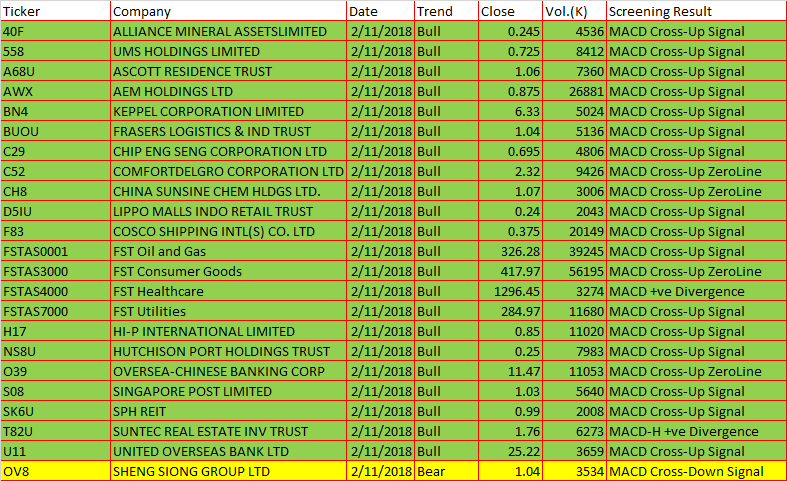The height and width of the screenshot is (481, 787).
Task: Click MACD +ve Divergence result cell
Action: (x=697, y=291)
